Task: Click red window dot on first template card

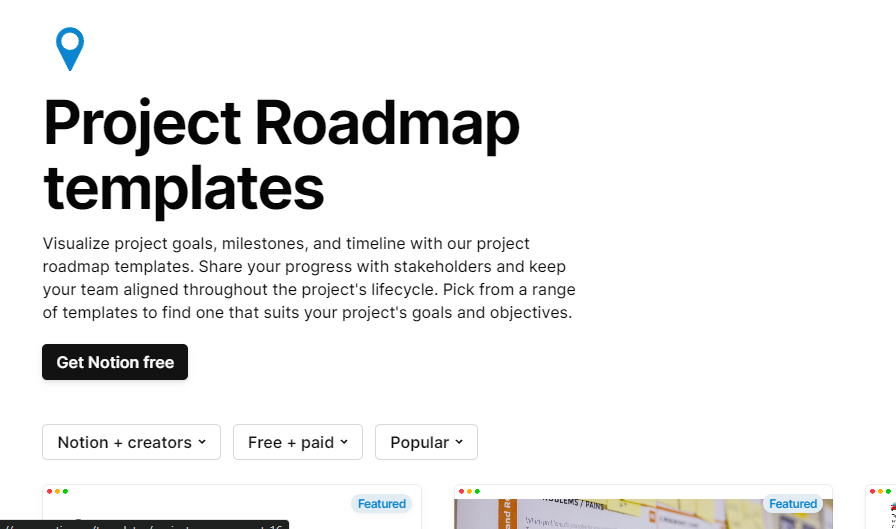Action: coord(50,491)
